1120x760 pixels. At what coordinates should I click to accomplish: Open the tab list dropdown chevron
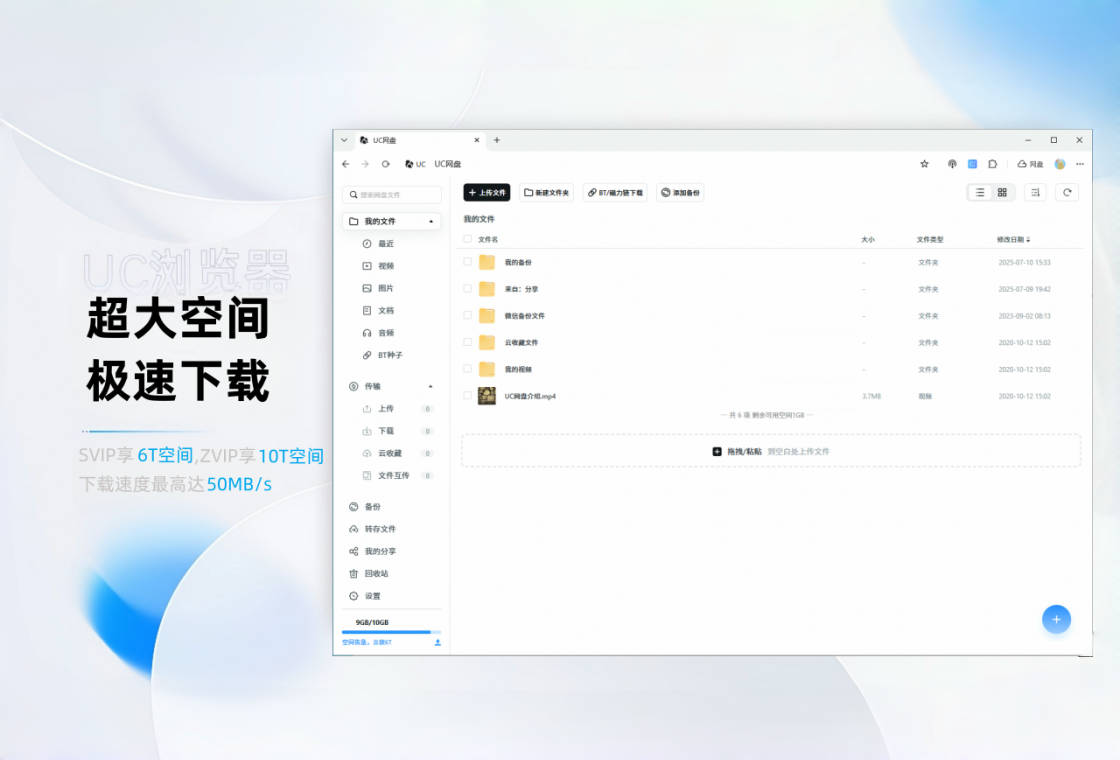coord(344,140)
